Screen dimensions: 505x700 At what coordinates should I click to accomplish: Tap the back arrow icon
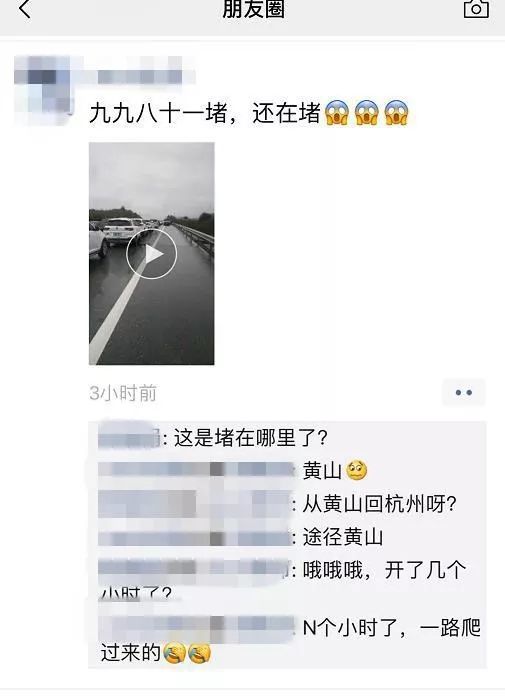coord(25,8)
